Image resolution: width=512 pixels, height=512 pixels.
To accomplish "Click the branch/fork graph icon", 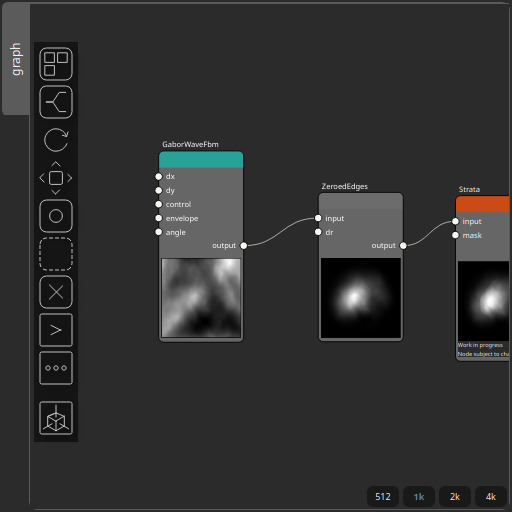I will pyautogui.click(x=56, y=102).
